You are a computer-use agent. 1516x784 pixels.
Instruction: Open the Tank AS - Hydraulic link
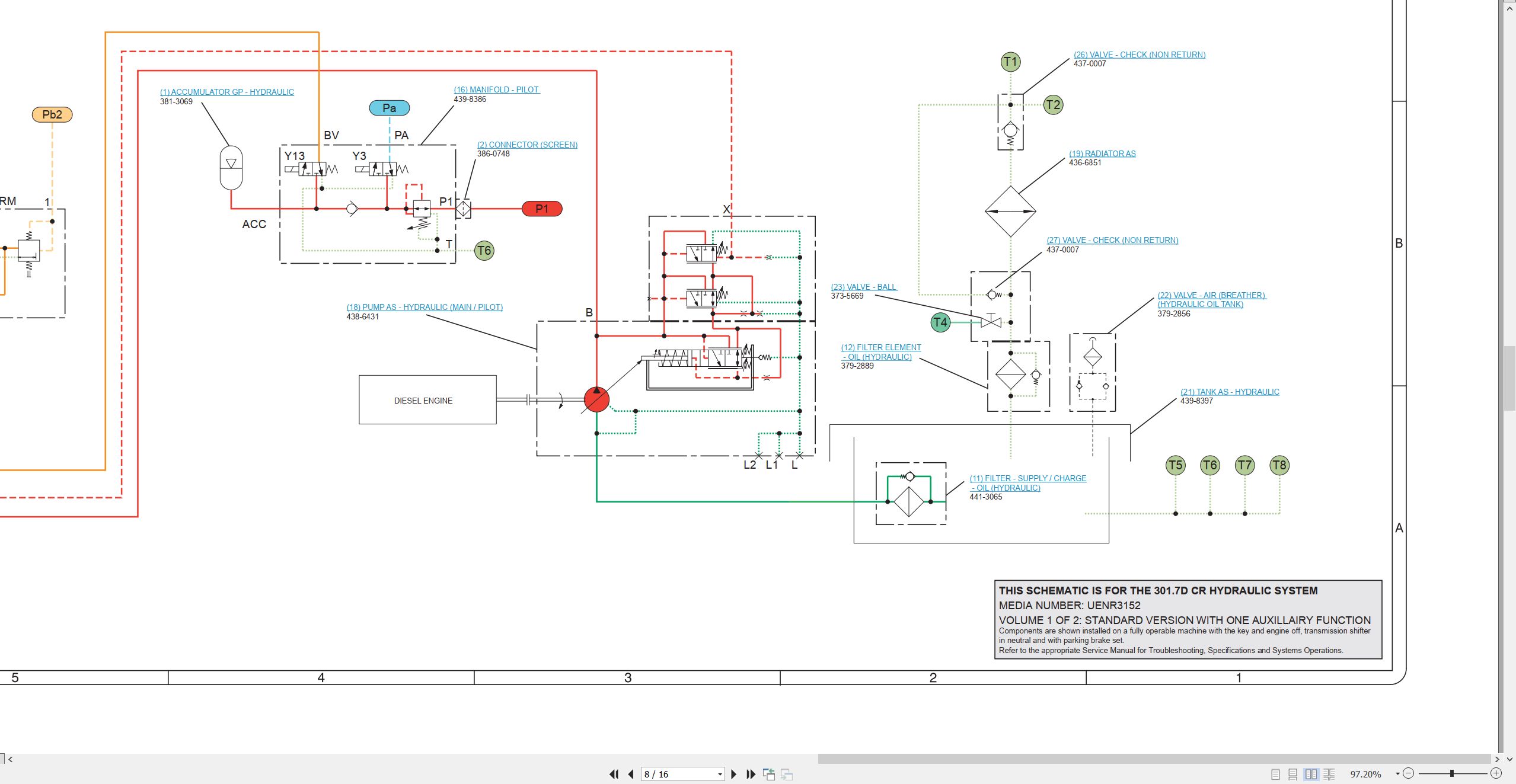coord(1230,392)
